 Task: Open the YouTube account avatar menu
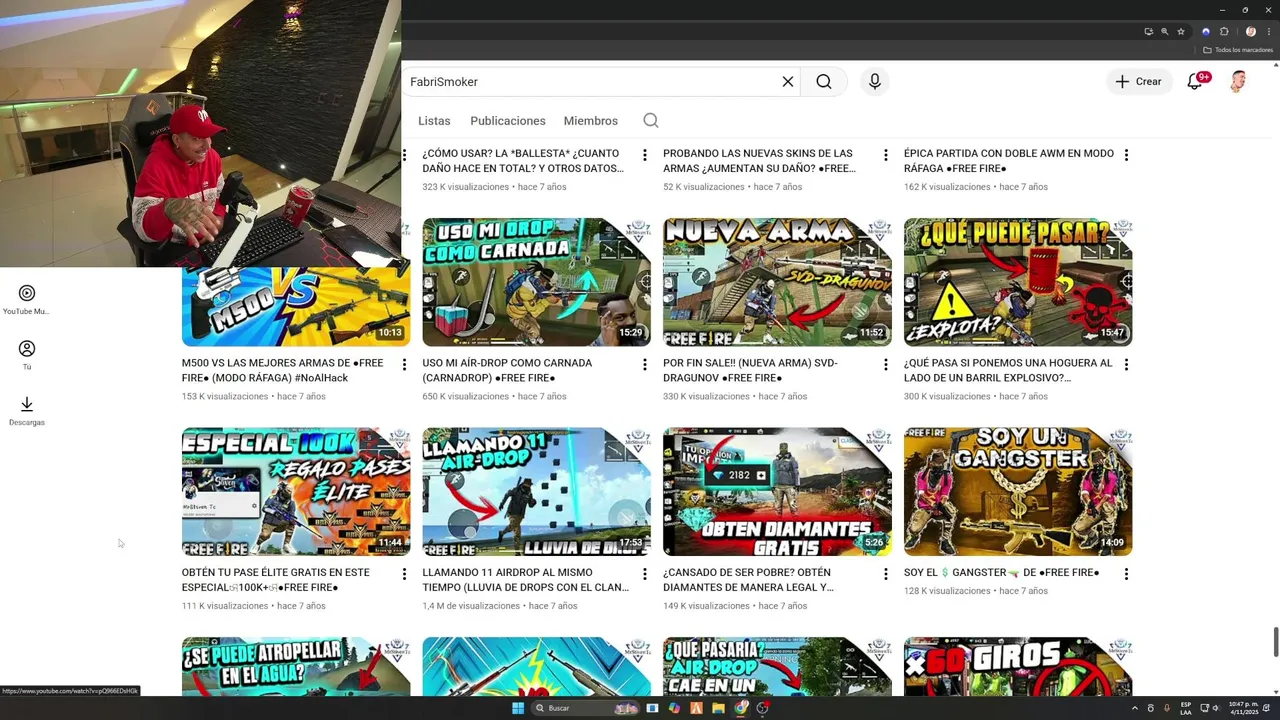(1238, 82)
